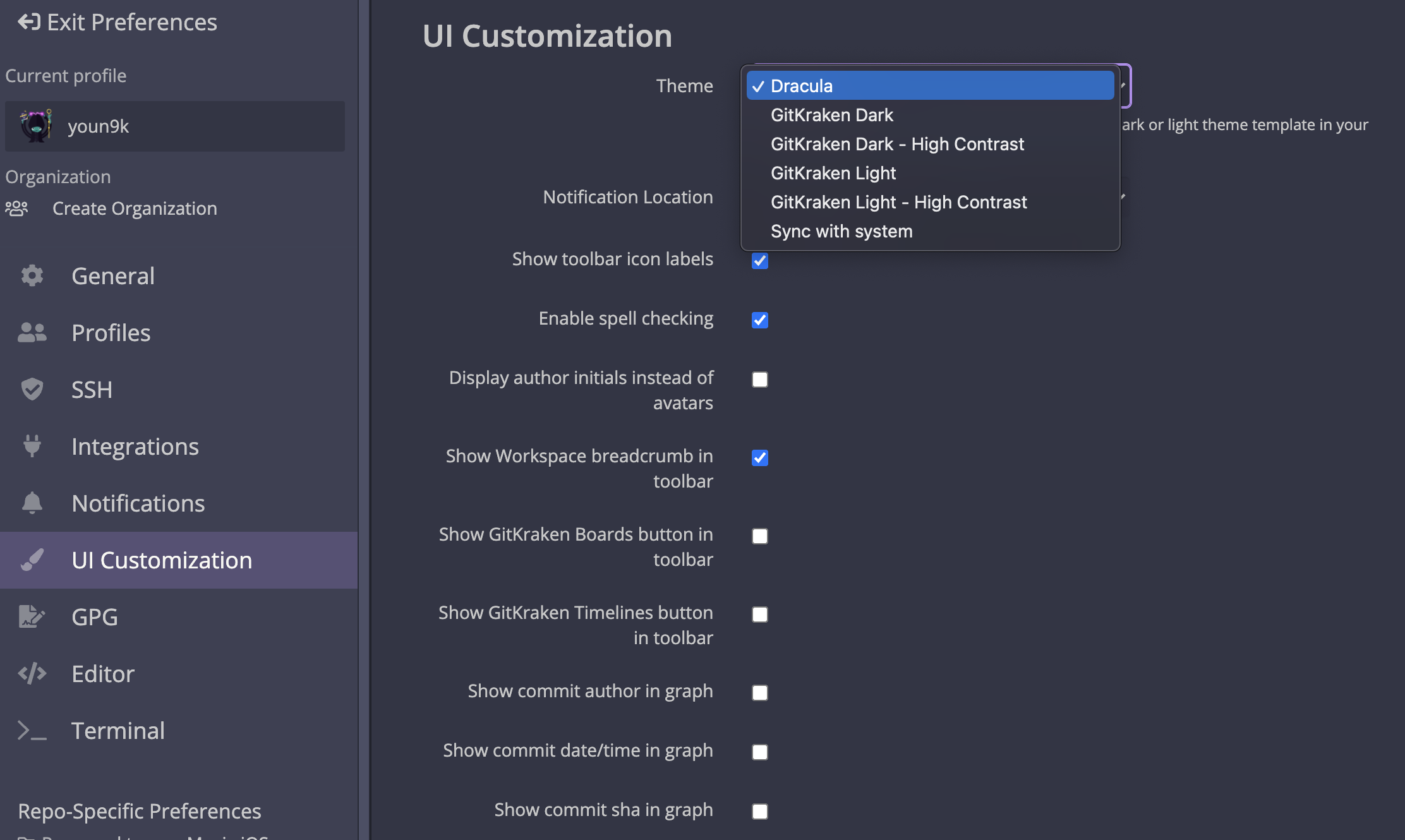Select the youn9k profile avatar
The image size is (1405, 840).
[x=36, y=126]
